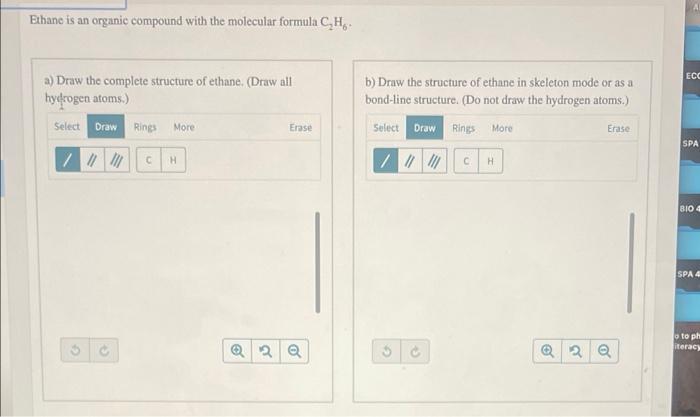Choose hydrogen atom H in panel a

tap(173, 160)
